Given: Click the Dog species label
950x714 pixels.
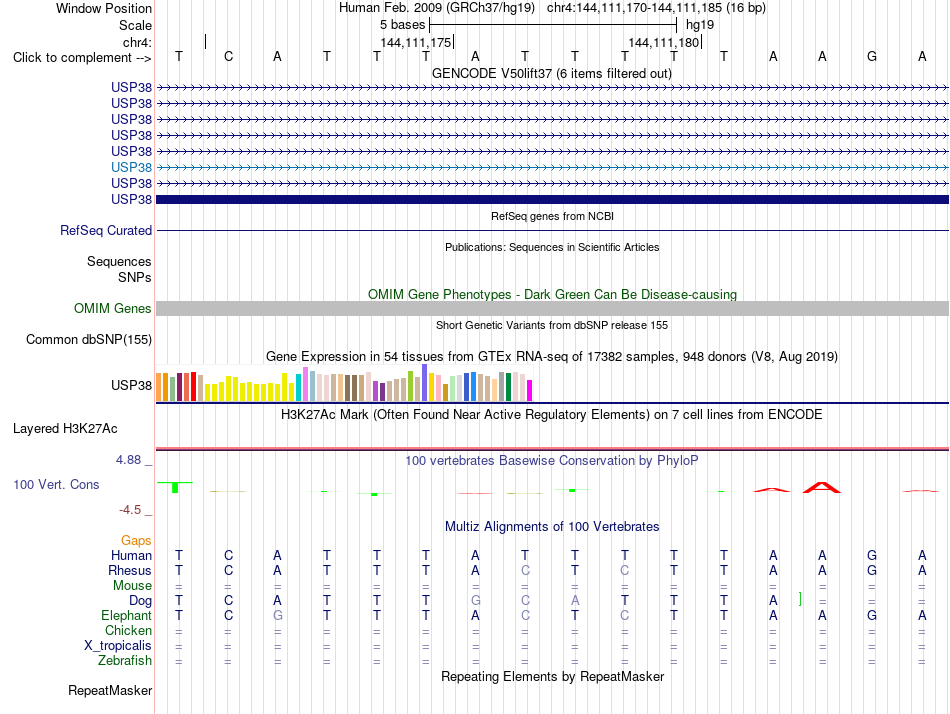Looking at the screenshot, I should 141,601.
